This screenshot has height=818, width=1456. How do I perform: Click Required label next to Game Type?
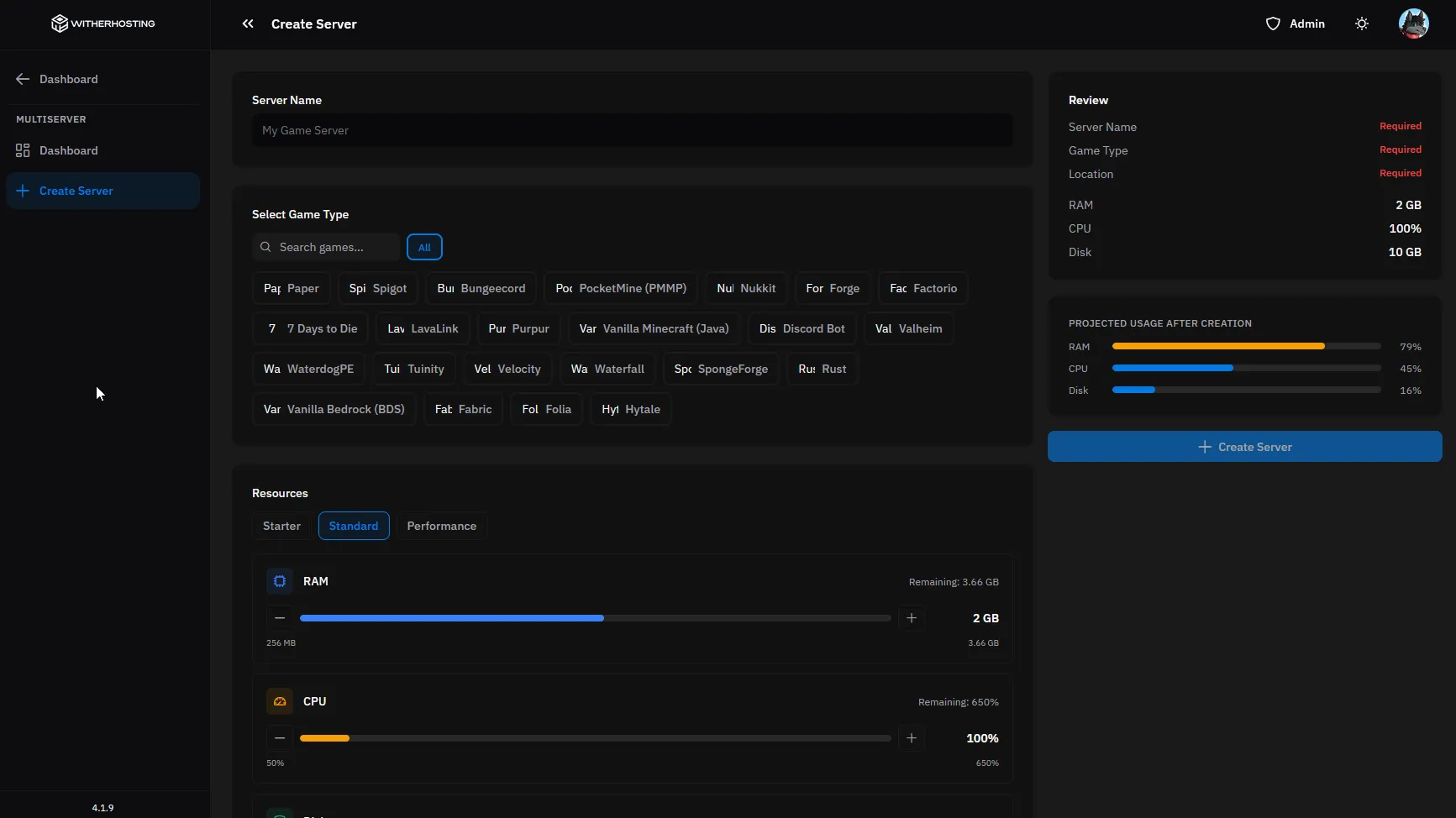click(x=1400, y=149)
